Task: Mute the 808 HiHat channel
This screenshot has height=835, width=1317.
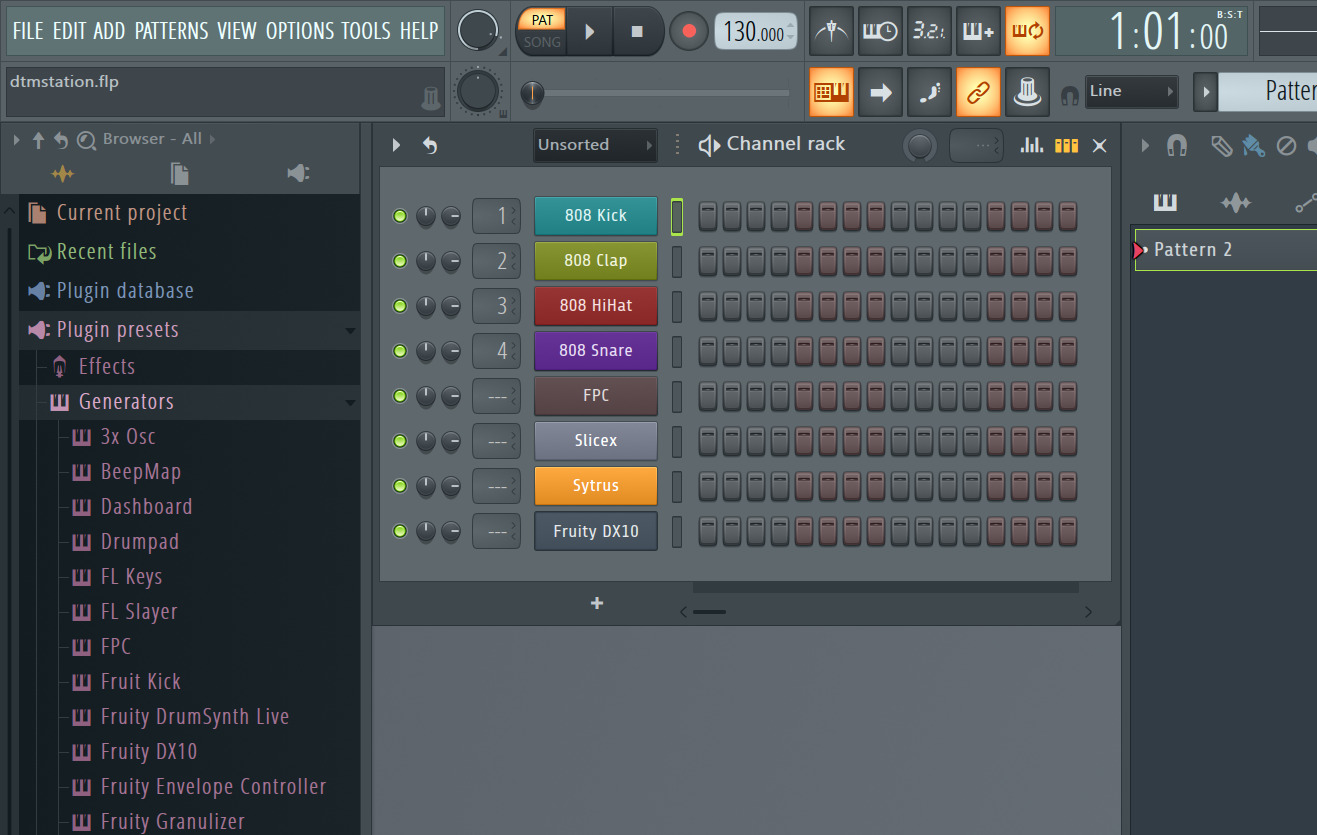Action: point(400,306)
